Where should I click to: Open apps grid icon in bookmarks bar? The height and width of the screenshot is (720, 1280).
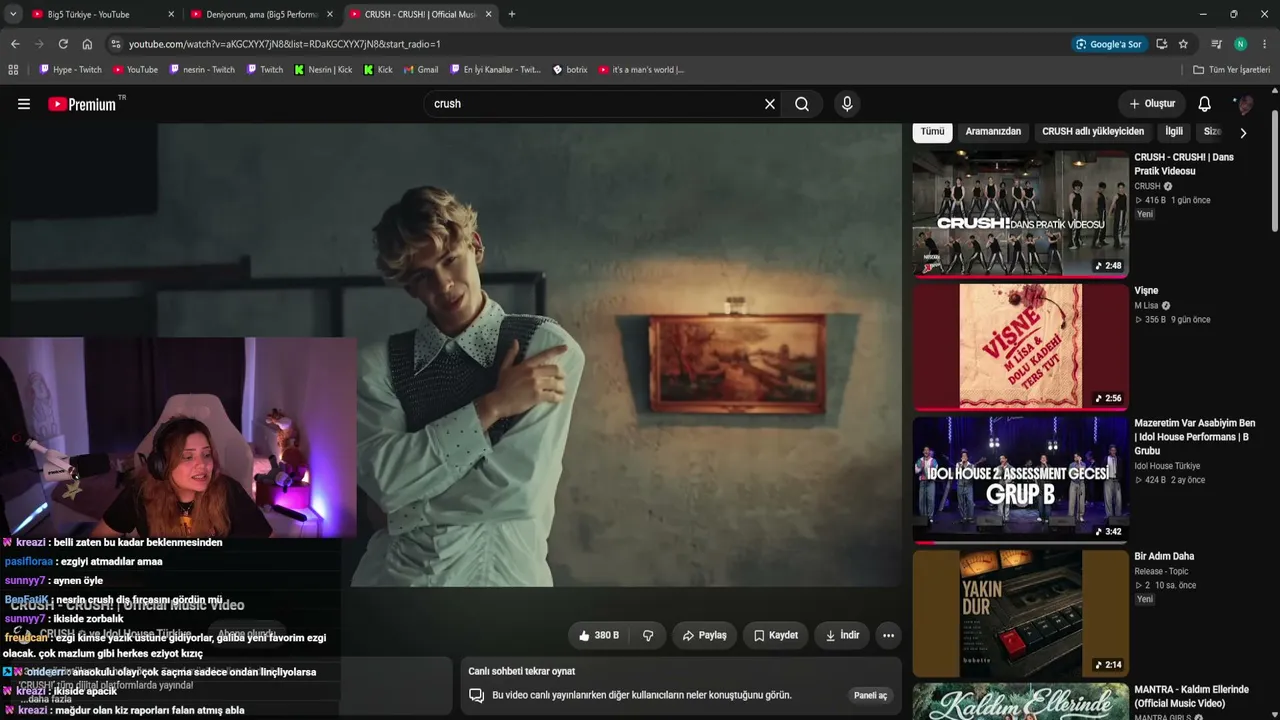tap(13, 70)
